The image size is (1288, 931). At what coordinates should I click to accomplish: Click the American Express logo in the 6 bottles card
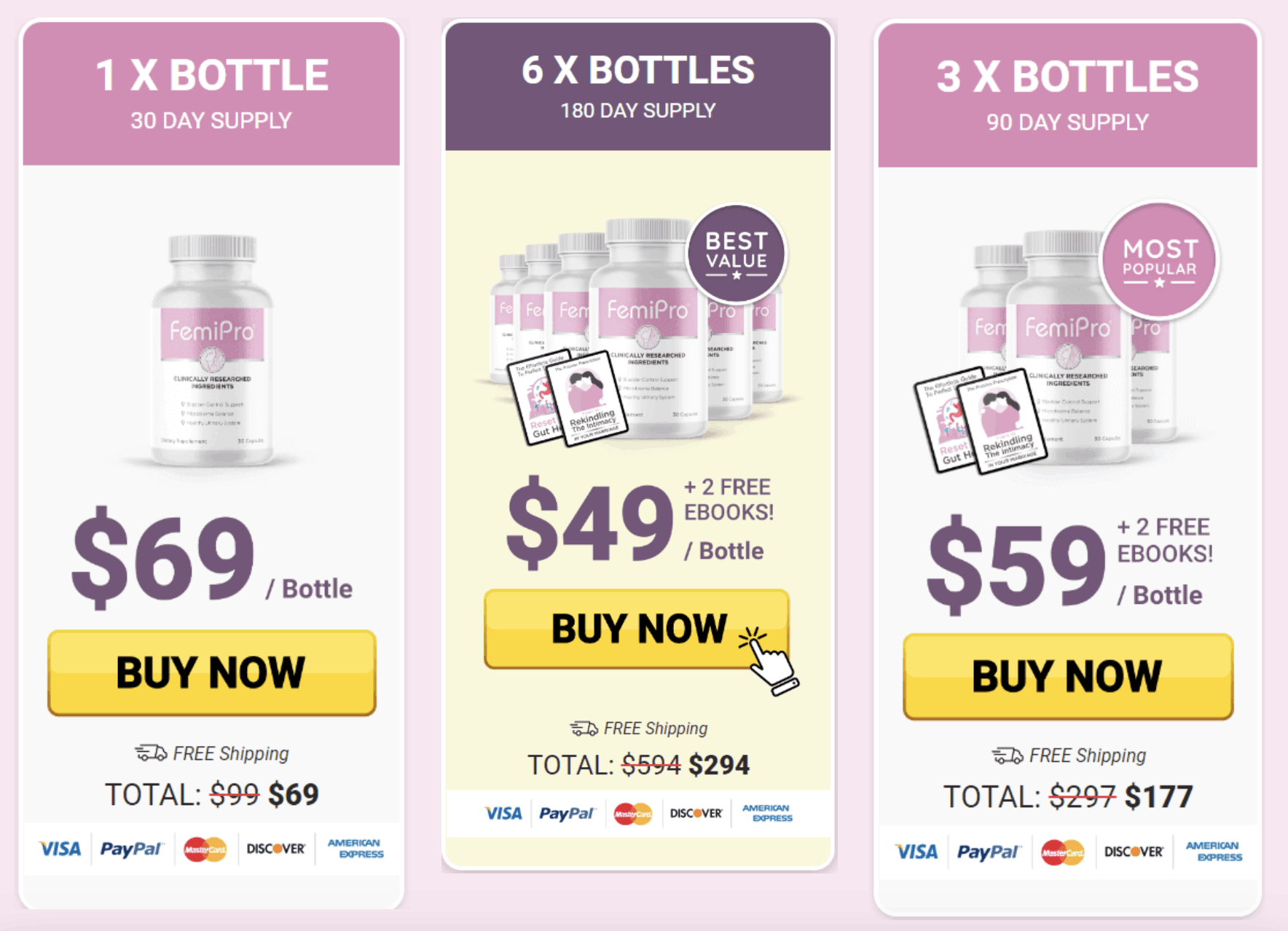click(x=767, y=813)
